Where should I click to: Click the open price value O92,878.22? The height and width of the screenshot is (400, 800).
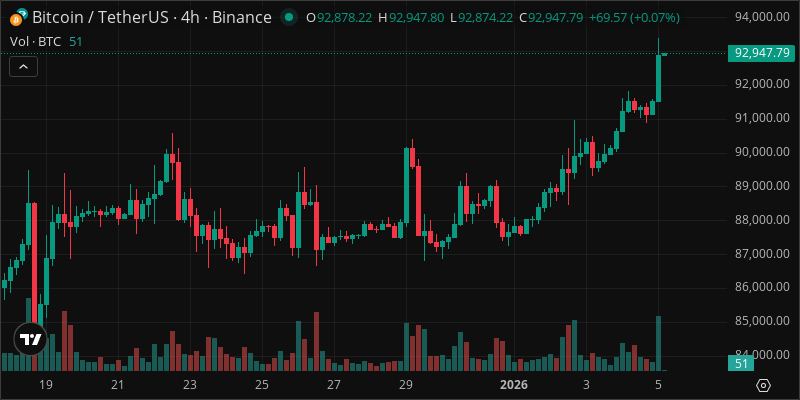coord(339,18)
